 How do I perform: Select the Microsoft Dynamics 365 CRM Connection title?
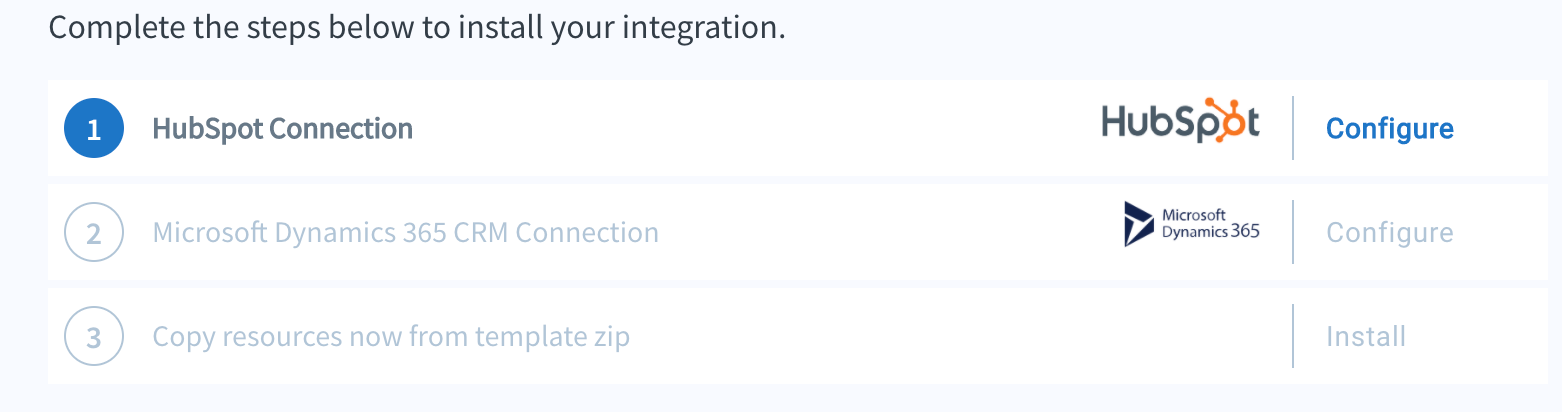(x=405, y=232)
